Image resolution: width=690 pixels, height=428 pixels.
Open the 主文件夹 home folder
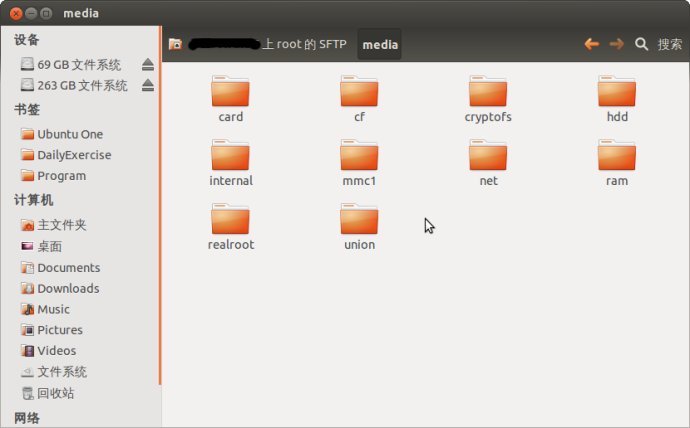click(62, 225)
